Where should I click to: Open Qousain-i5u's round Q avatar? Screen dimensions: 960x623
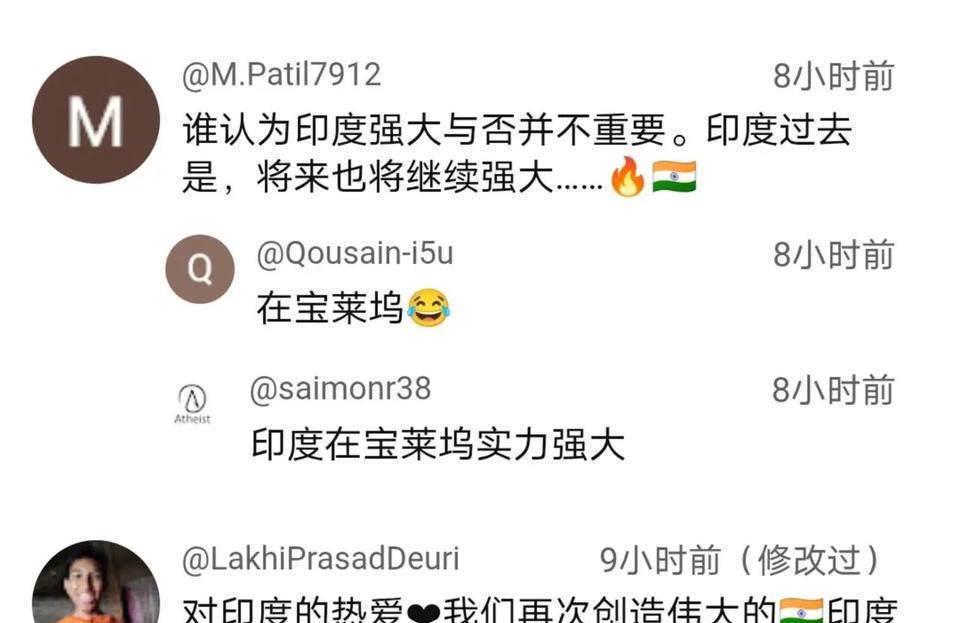(200, 269)
